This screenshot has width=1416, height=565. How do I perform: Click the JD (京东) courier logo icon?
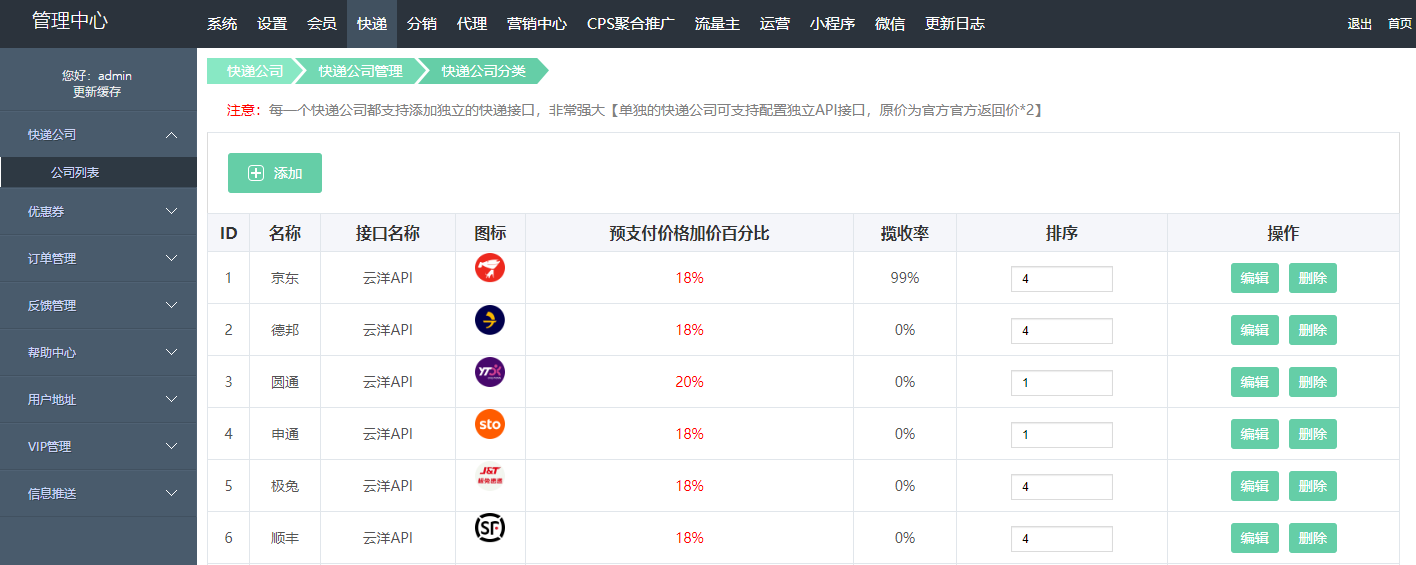489,268
